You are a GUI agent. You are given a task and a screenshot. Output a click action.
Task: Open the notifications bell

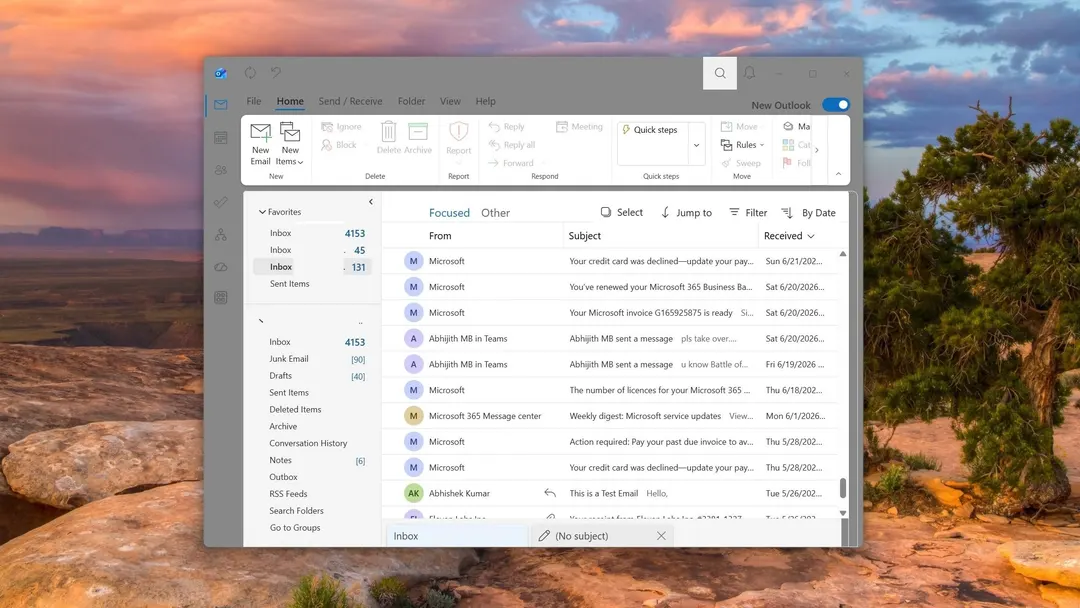749,72
